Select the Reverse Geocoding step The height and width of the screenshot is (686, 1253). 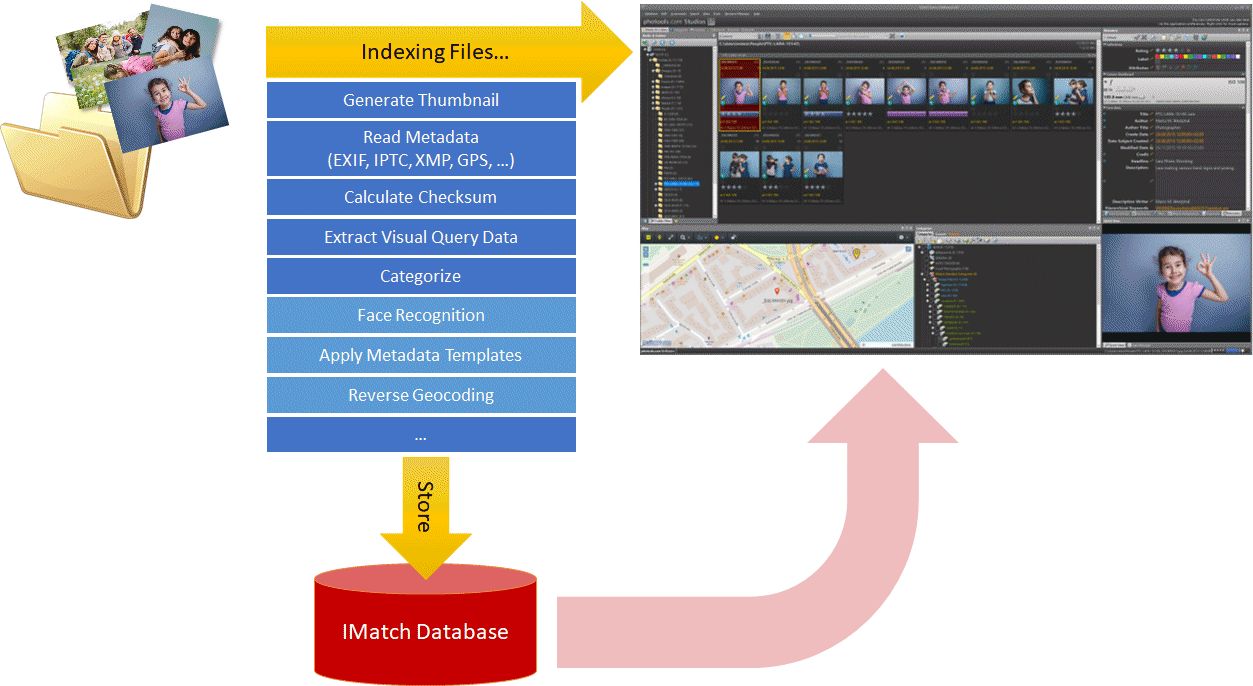[x=421, y=395]
